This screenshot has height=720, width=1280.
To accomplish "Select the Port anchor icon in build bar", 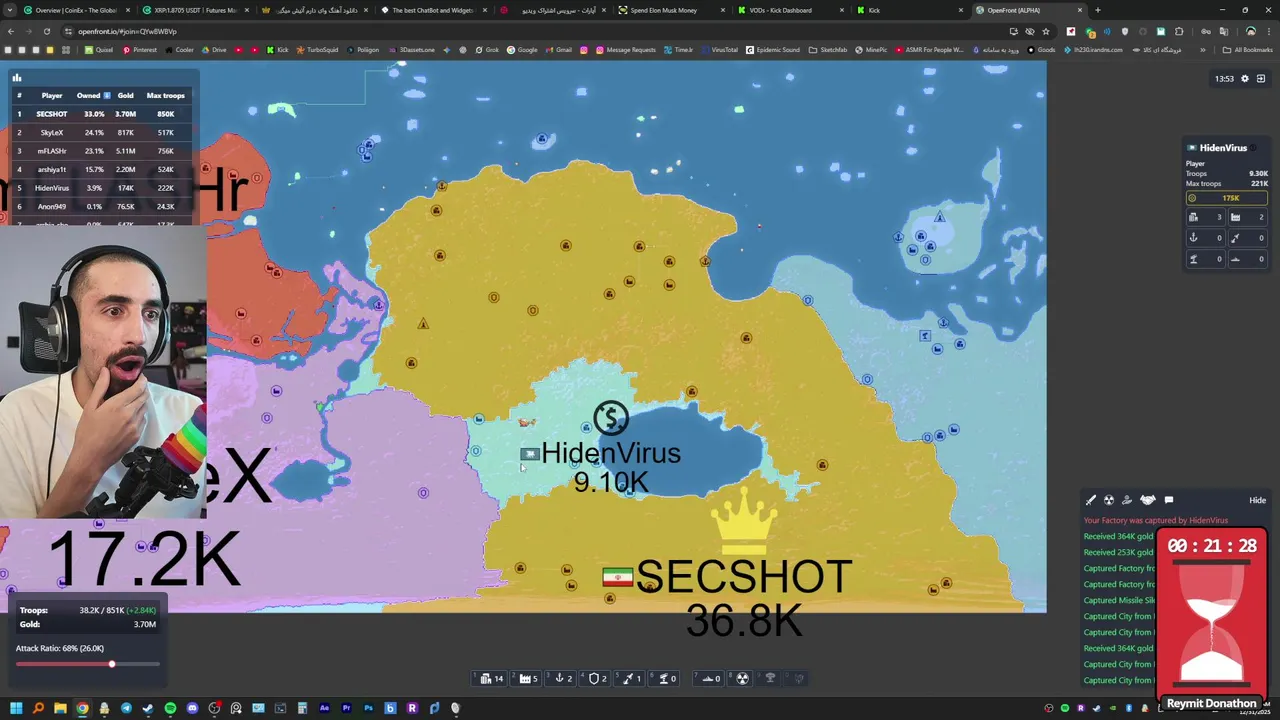I will [x=561, y=678].
